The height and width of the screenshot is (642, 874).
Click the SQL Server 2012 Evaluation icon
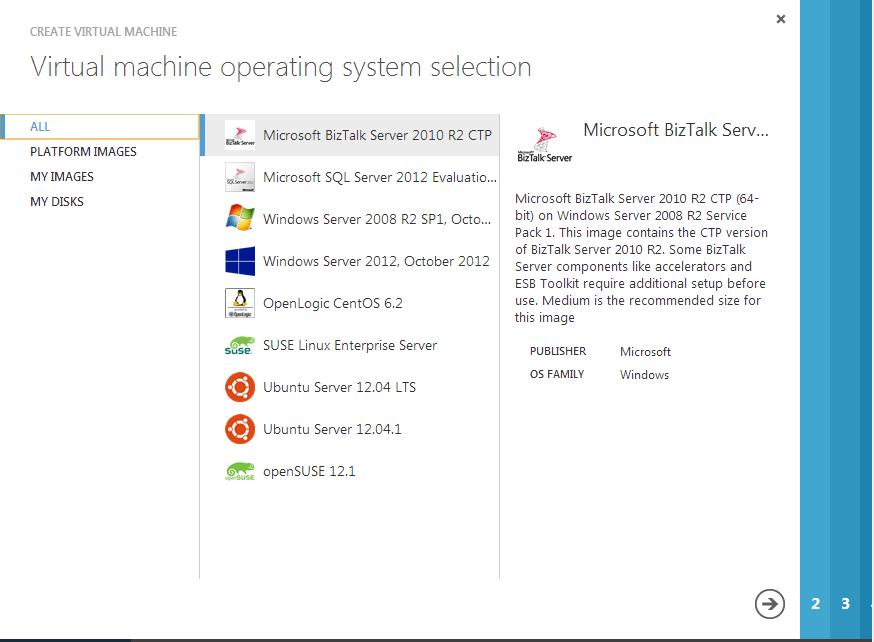click(240, 177)
